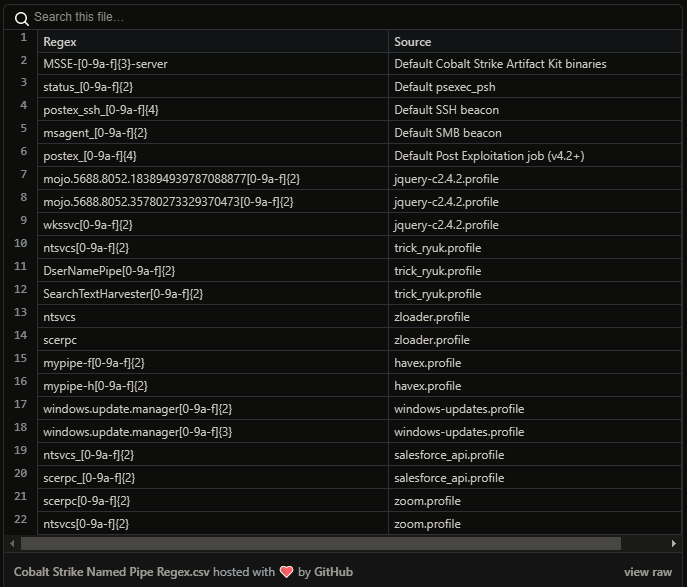This screenshot has height=587, width=687.
Task: Click line number 2
Action: click(x=24, y=60)
